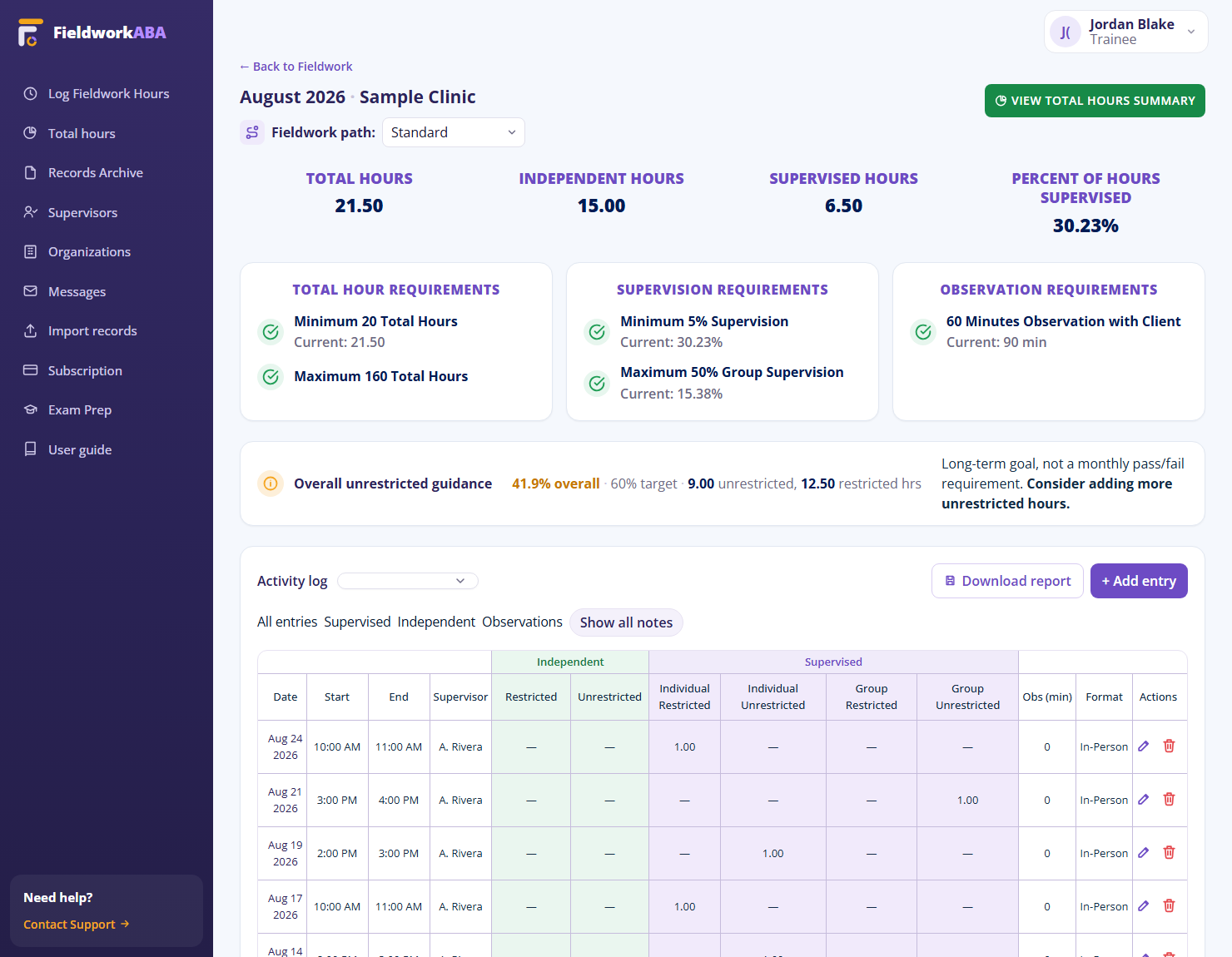Open Organizations in the sidebar

107,252
